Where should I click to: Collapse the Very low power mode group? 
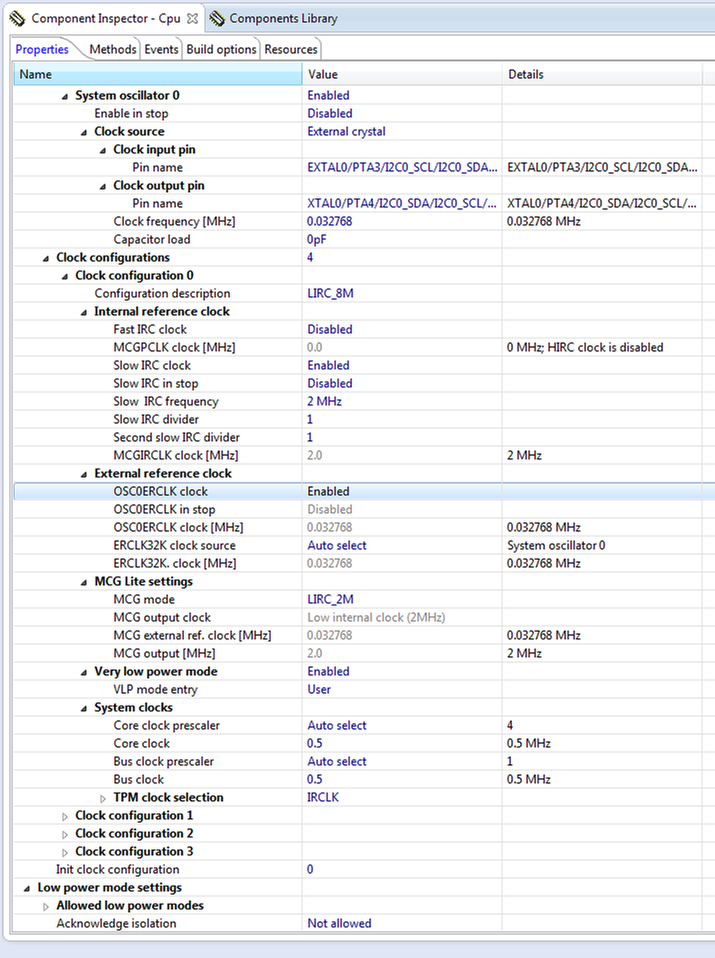pyautogui.click(x=84, y=672)
